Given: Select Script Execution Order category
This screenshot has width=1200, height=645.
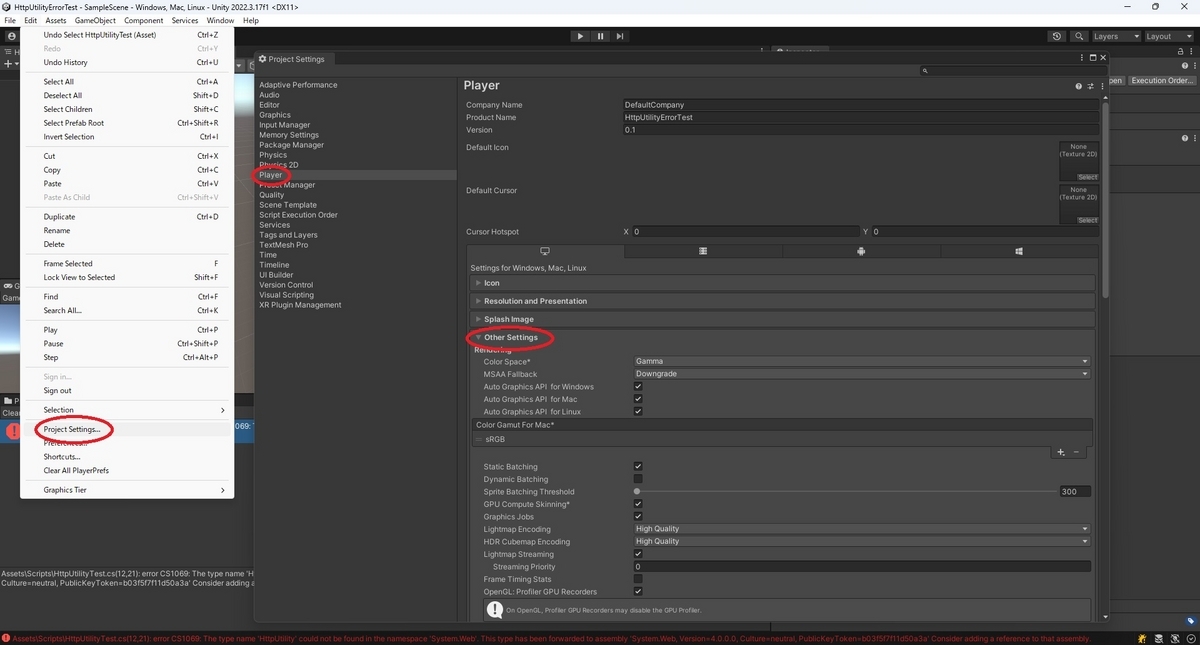Looking at the screenshot, I should pyautogui.click(x=298, y=215).
